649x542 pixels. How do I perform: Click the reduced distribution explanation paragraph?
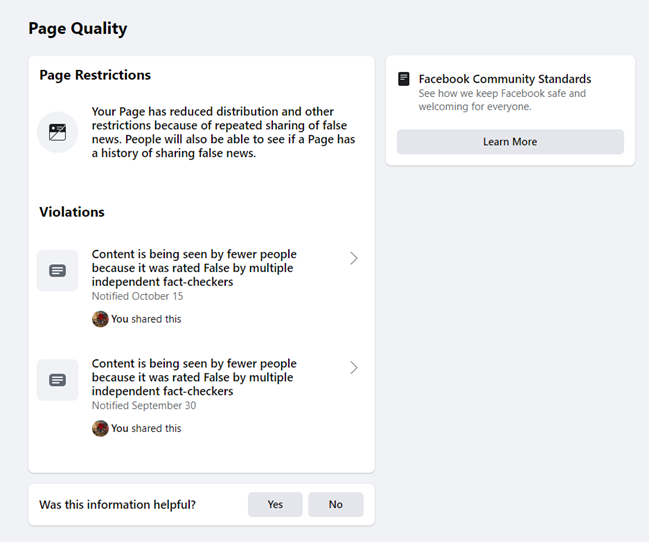click(224, 132)
